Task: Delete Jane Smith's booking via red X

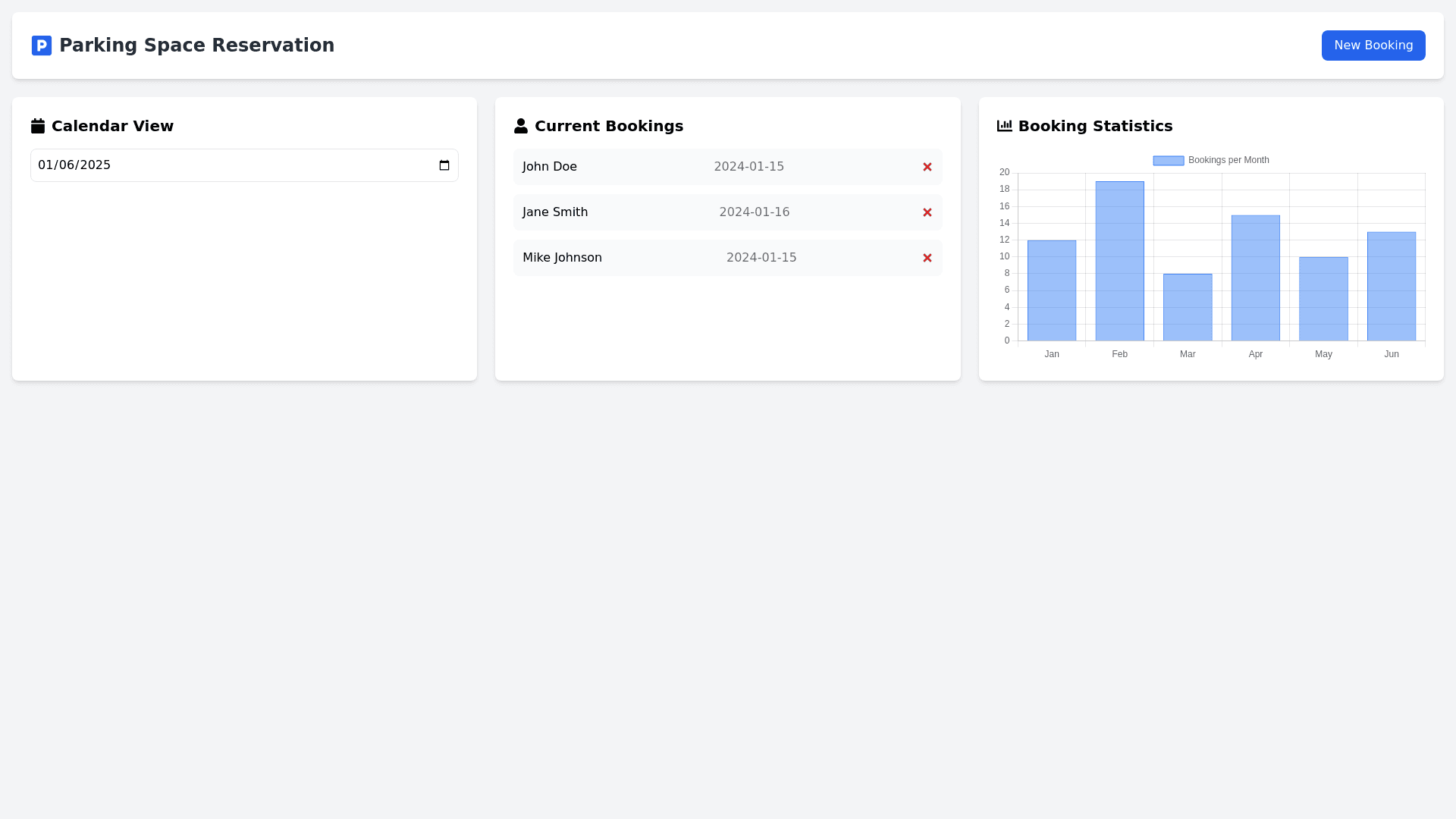Action: 927,212
